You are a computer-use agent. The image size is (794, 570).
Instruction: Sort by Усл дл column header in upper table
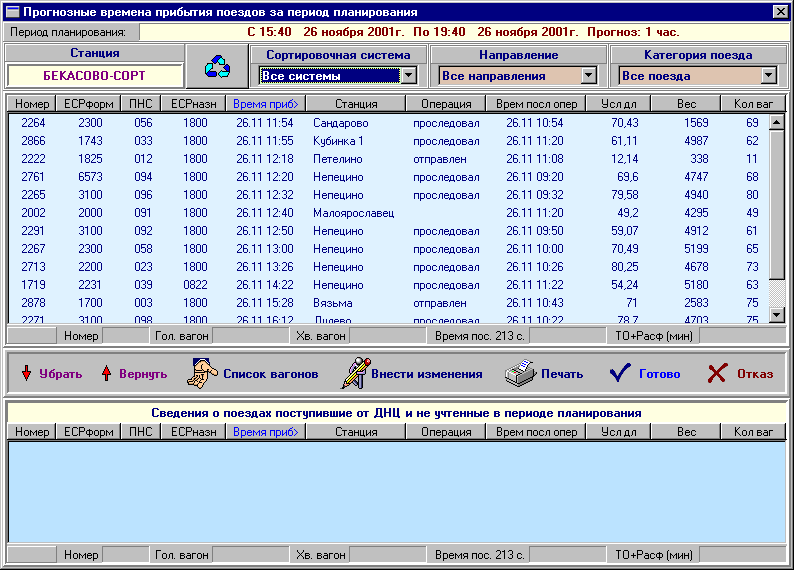point(618,104)
